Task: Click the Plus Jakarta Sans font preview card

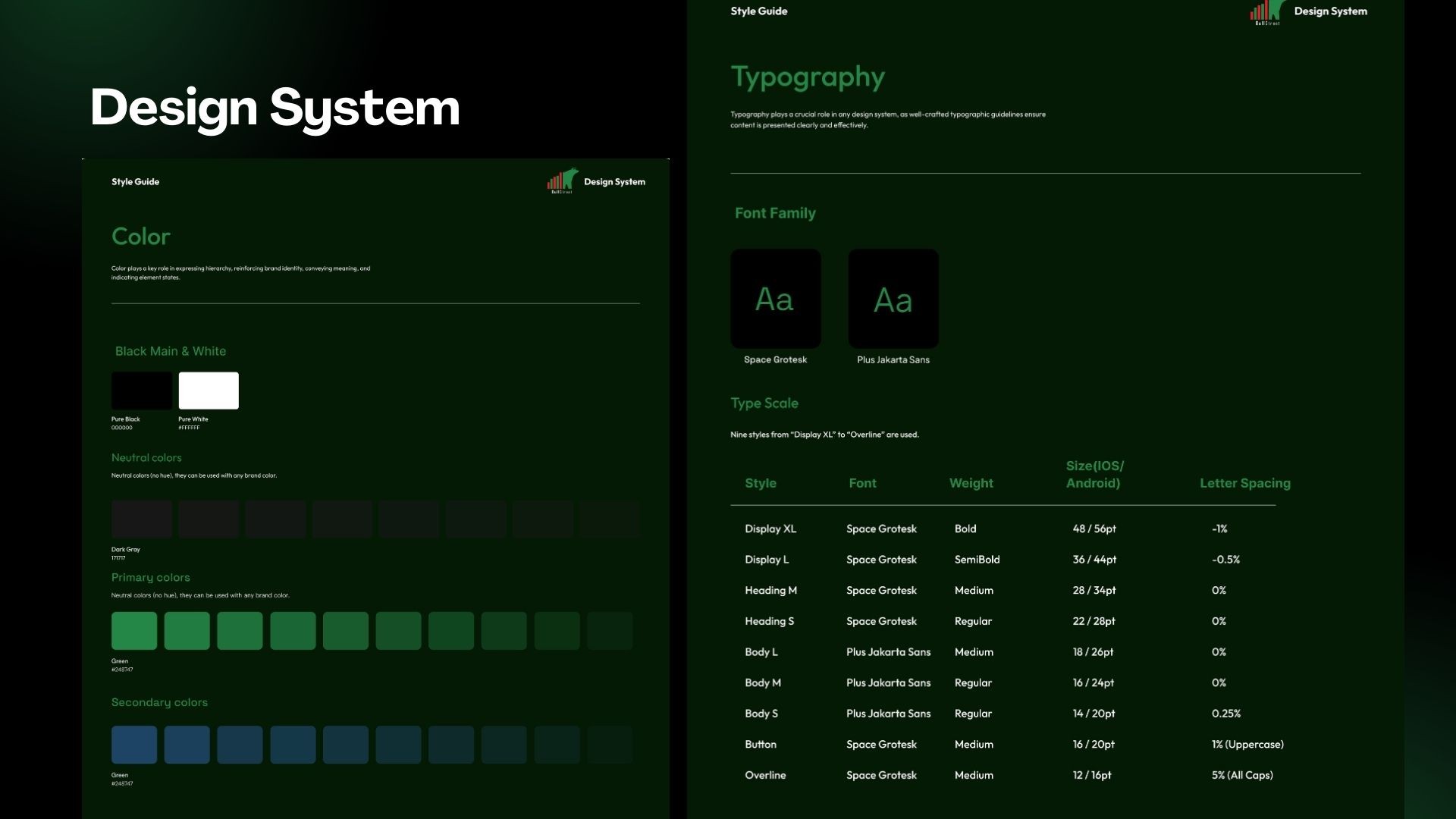Action: pos(893,299)
